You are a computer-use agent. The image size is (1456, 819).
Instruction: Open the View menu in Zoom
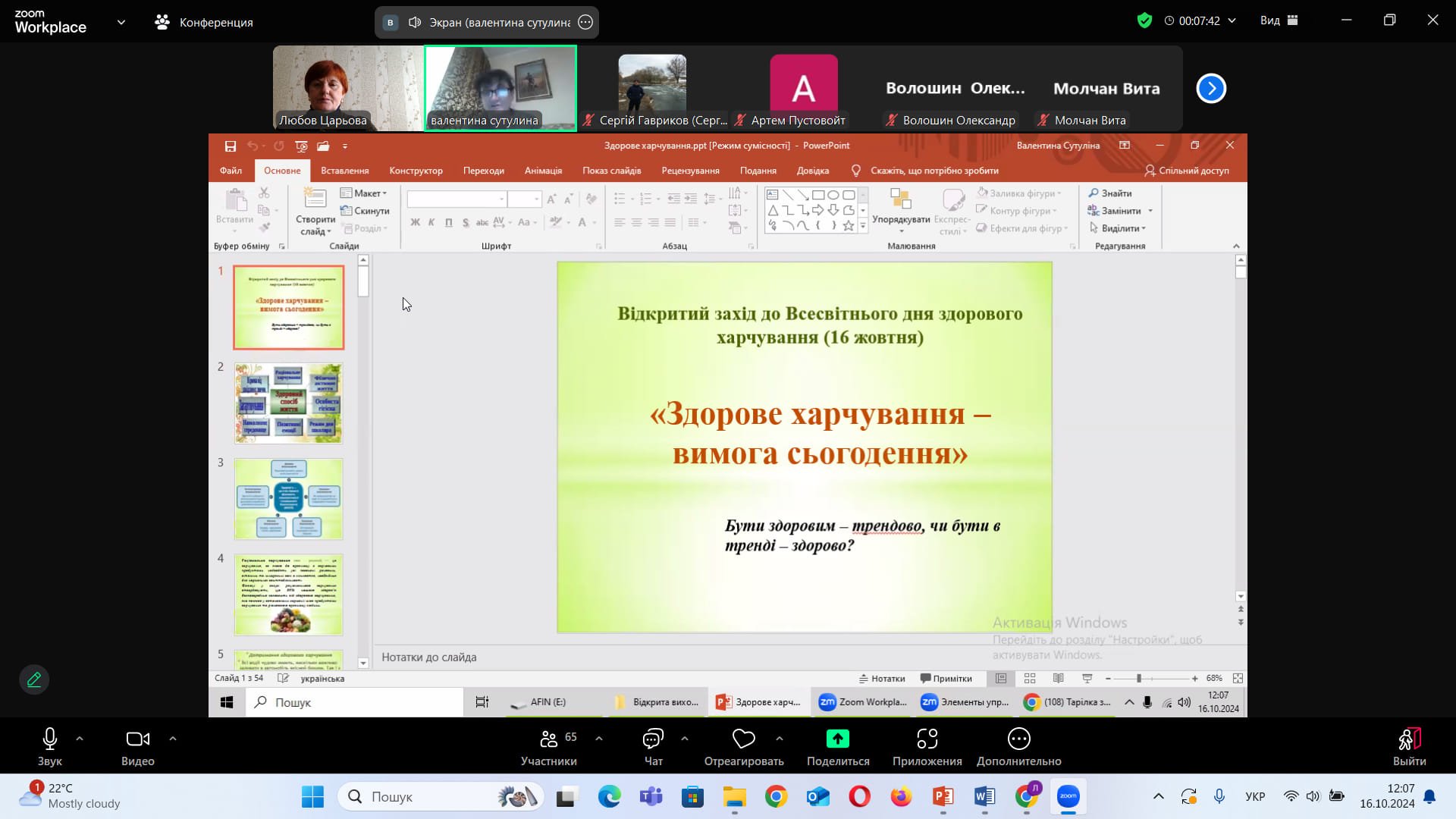[x=1279, y=20]
